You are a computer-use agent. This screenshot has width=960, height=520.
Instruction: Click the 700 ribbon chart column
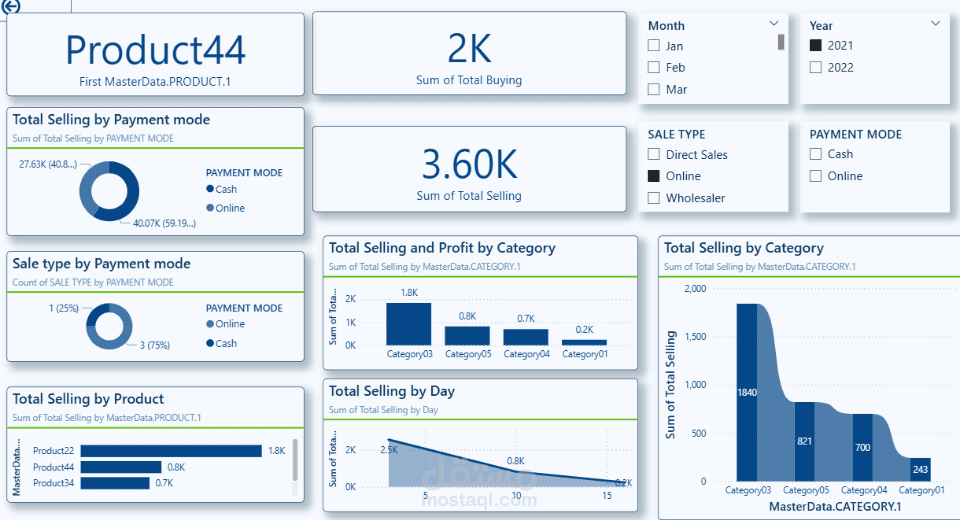click(863, 447)
